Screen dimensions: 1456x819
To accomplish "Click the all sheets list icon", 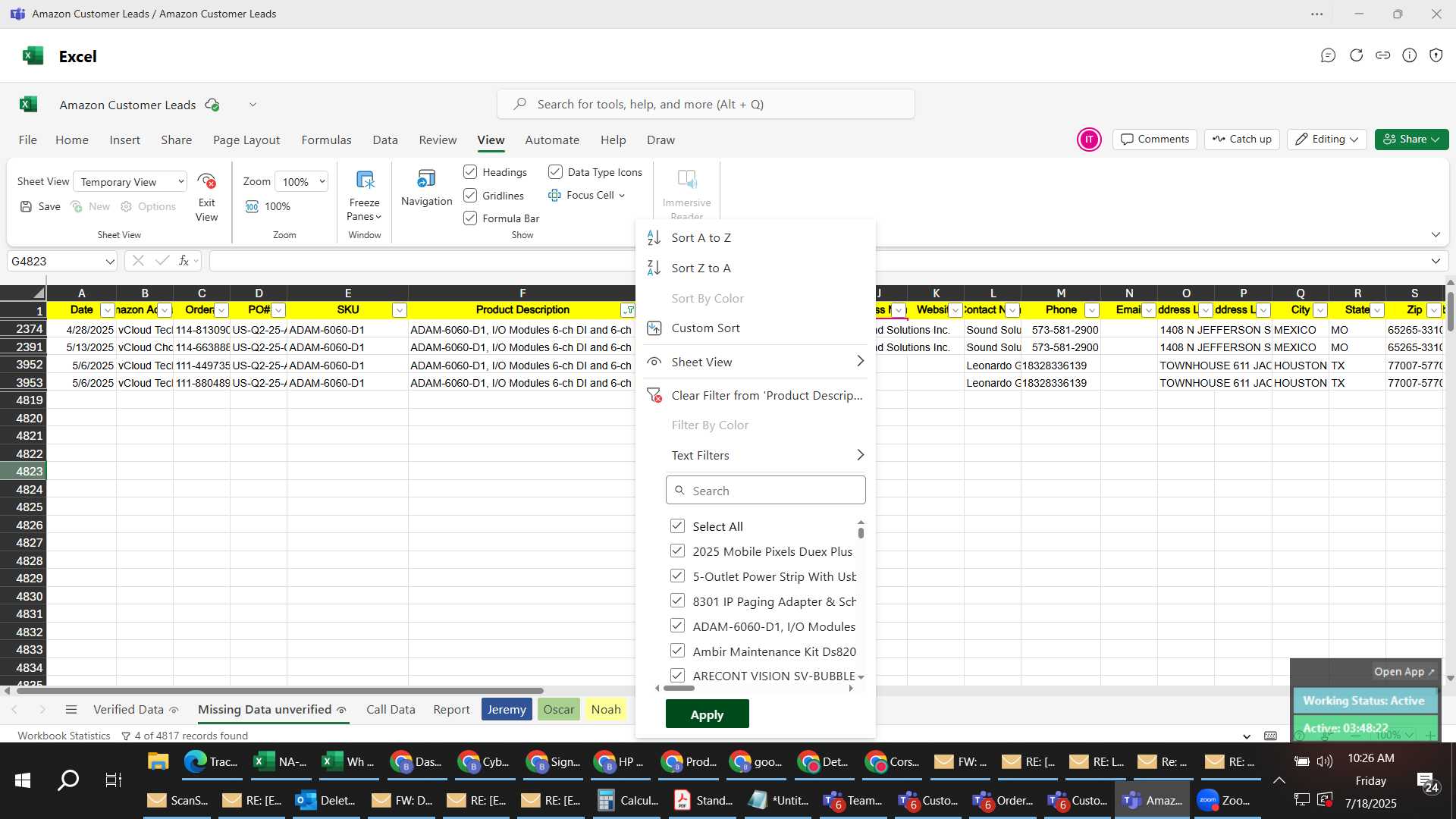I will pyautogui.click(x=71, y=710).
